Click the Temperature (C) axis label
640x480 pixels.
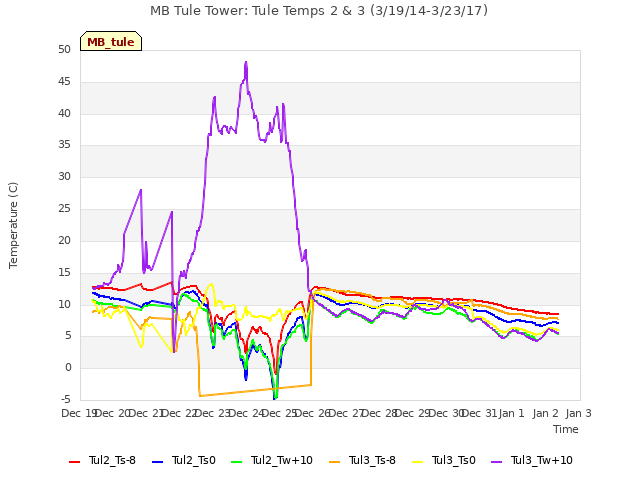(13, 225)
